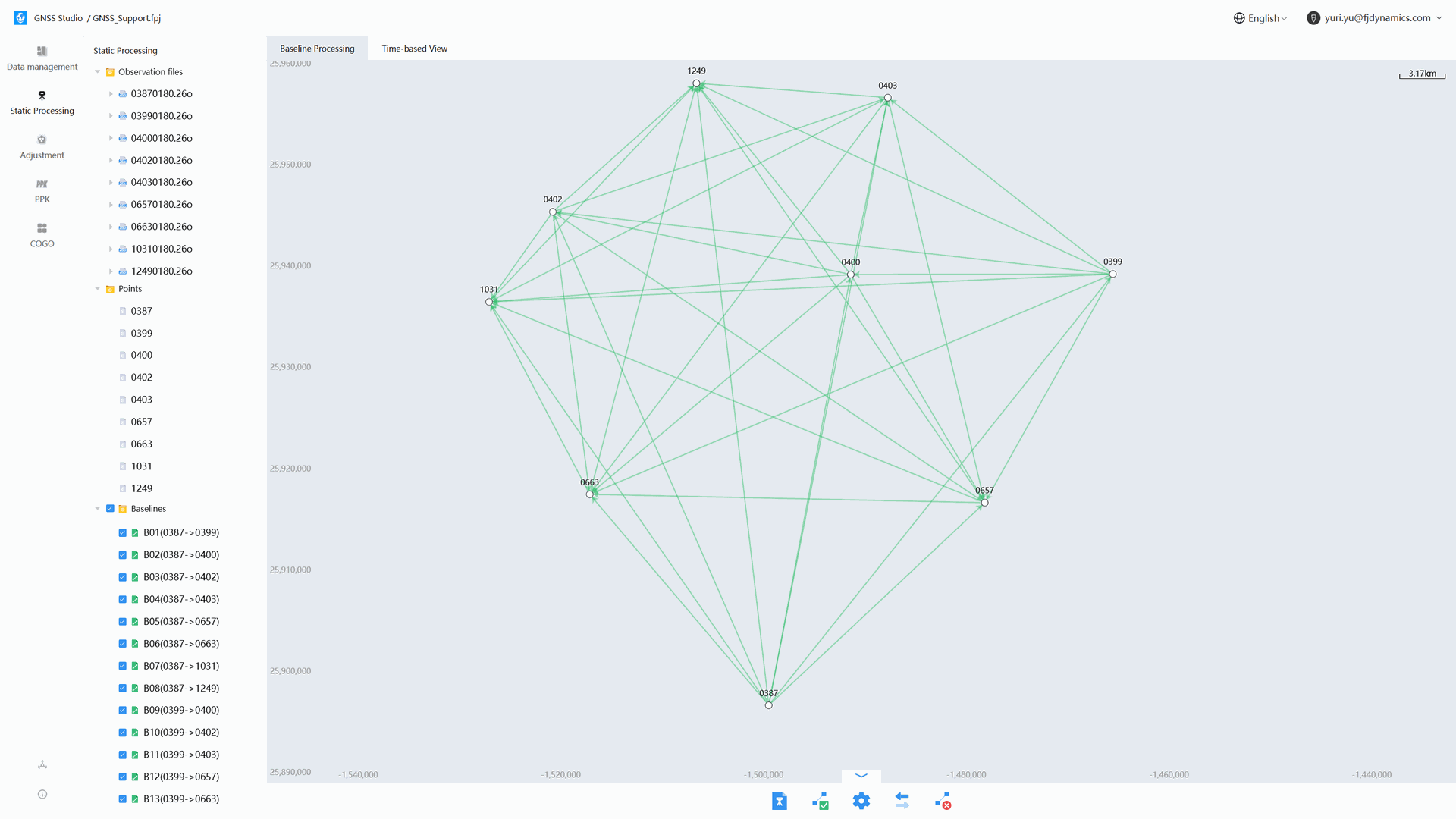Viewport: 1456px width, 819px height.
Task: Collapse the Observation files folder
Action: pos(97,72)
